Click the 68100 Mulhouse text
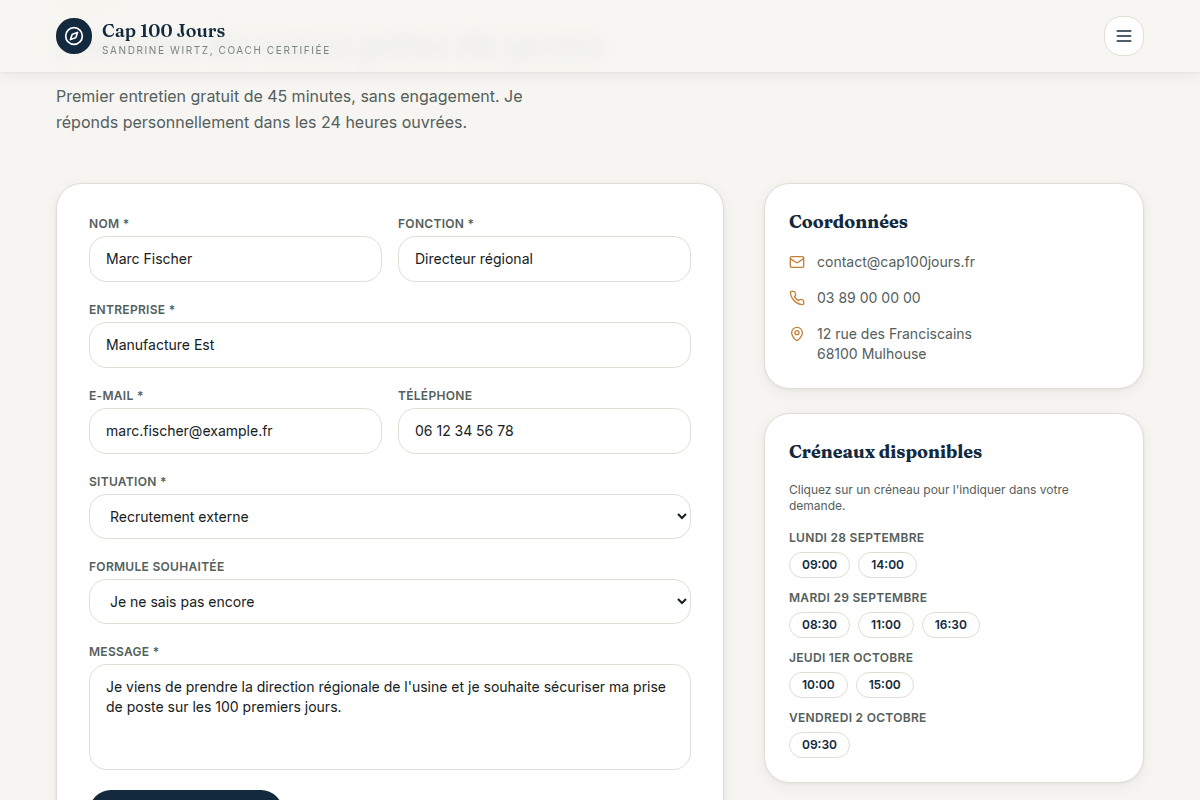The height and width of the screenshot is (800, 1200). [872, 354]
